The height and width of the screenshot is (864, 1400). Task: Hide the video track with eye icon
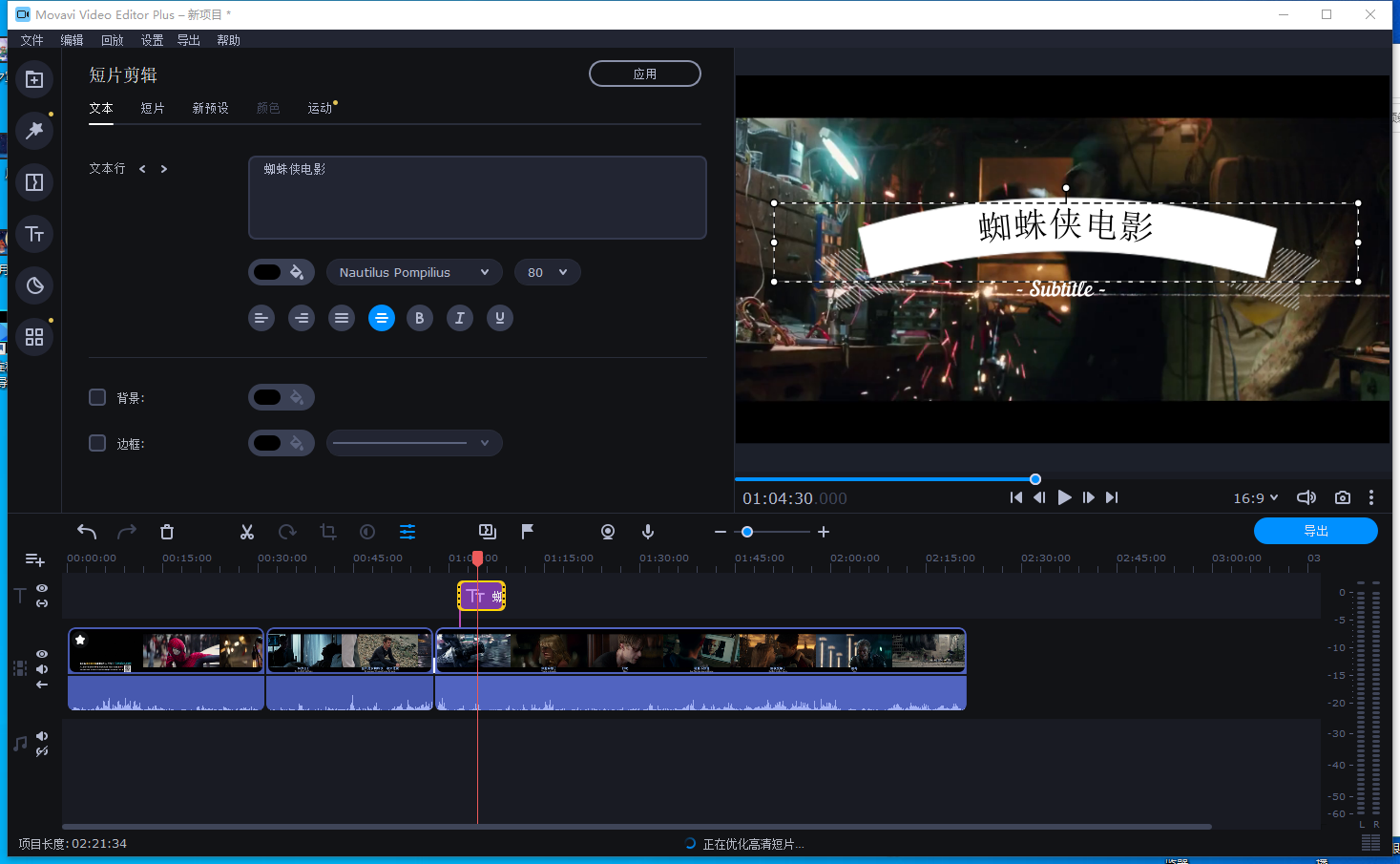(x=42, y=654)
